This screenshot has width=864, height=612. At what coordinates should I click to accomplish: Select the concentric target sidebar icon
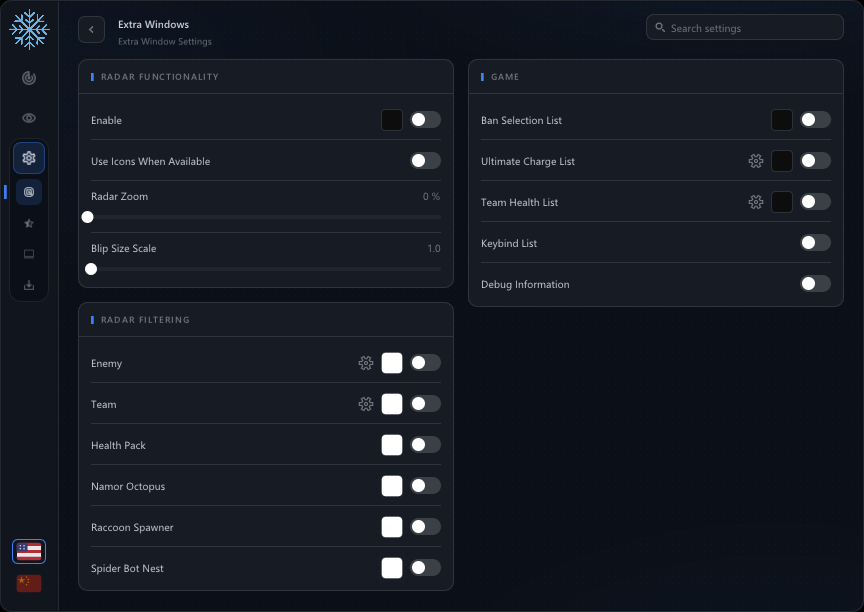pyautogui.click(x=29, y=192)
